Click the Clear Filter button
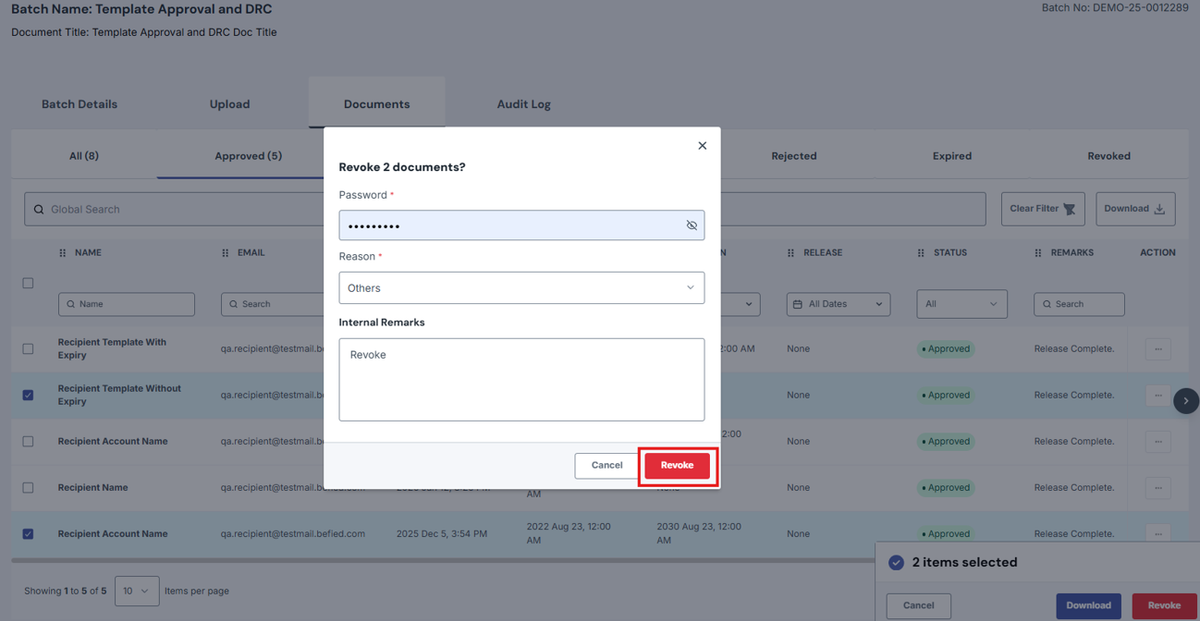 (1043, 209)
